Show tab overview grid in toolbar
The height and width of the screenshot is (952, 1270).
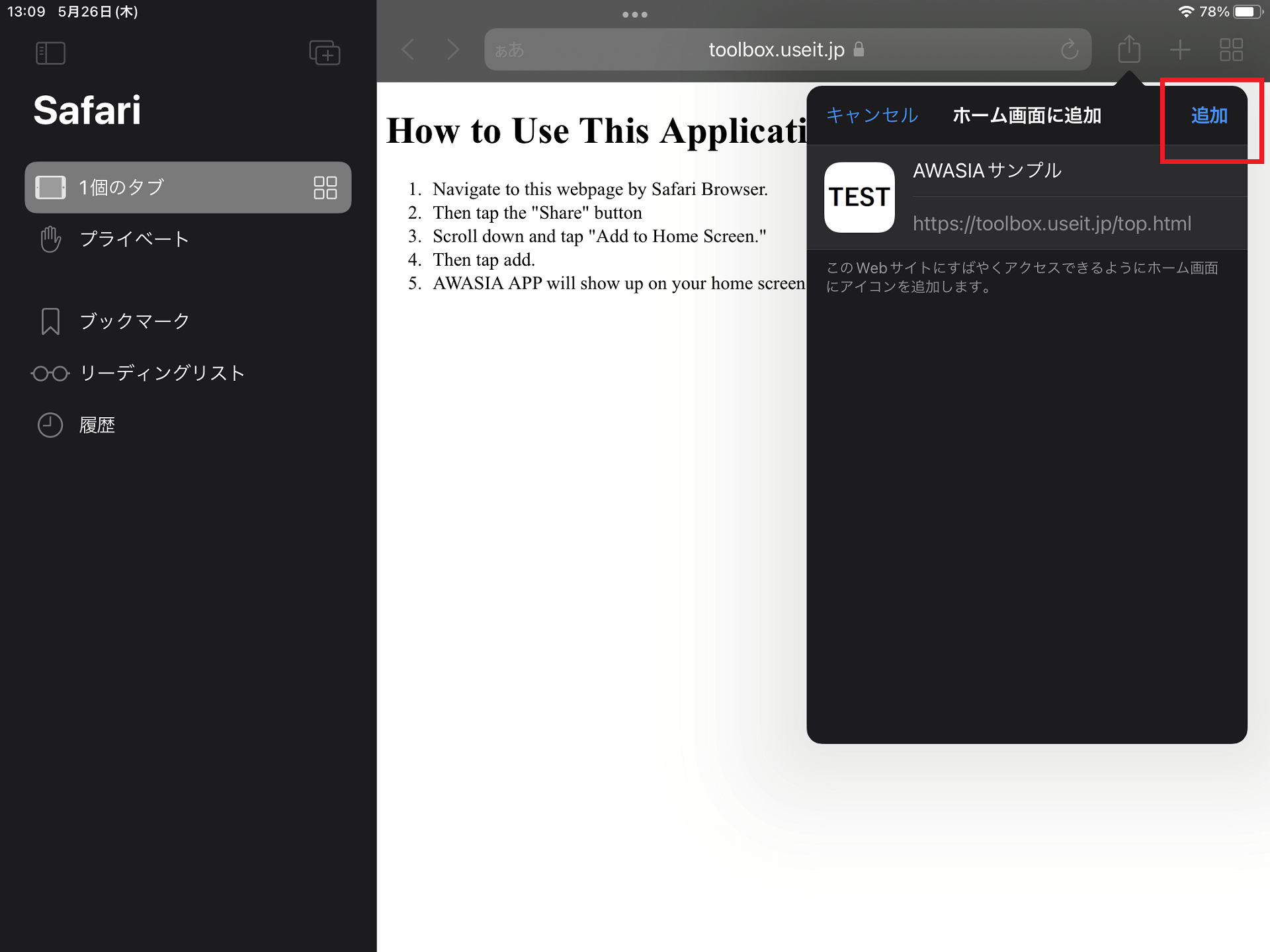pyautogui.click(x=1231, y=50)
